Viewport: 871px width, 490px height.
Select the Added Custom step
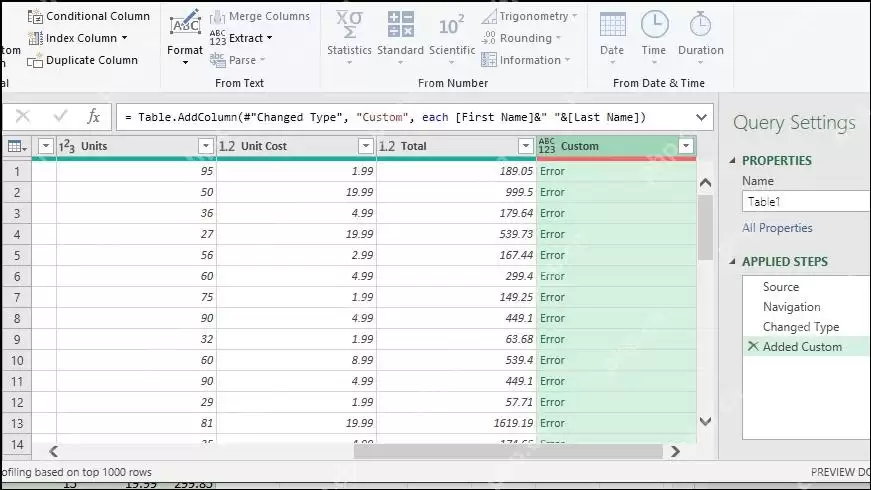coord(806,347)
